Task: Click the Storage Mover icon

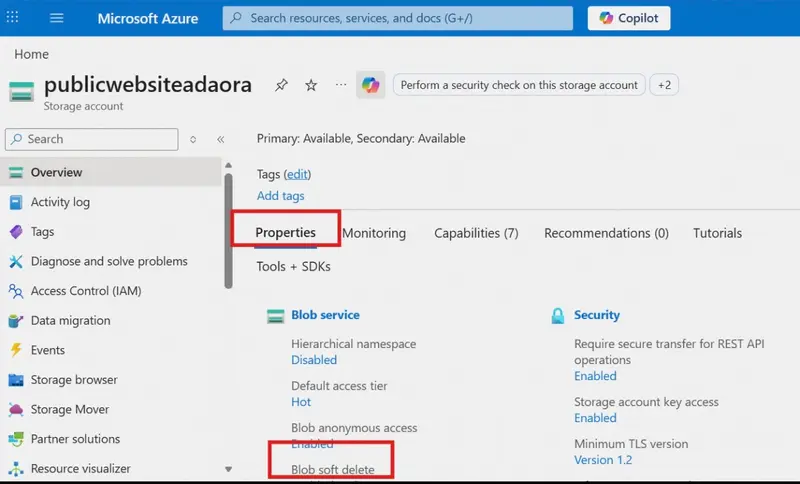Action: click(16, 410)
